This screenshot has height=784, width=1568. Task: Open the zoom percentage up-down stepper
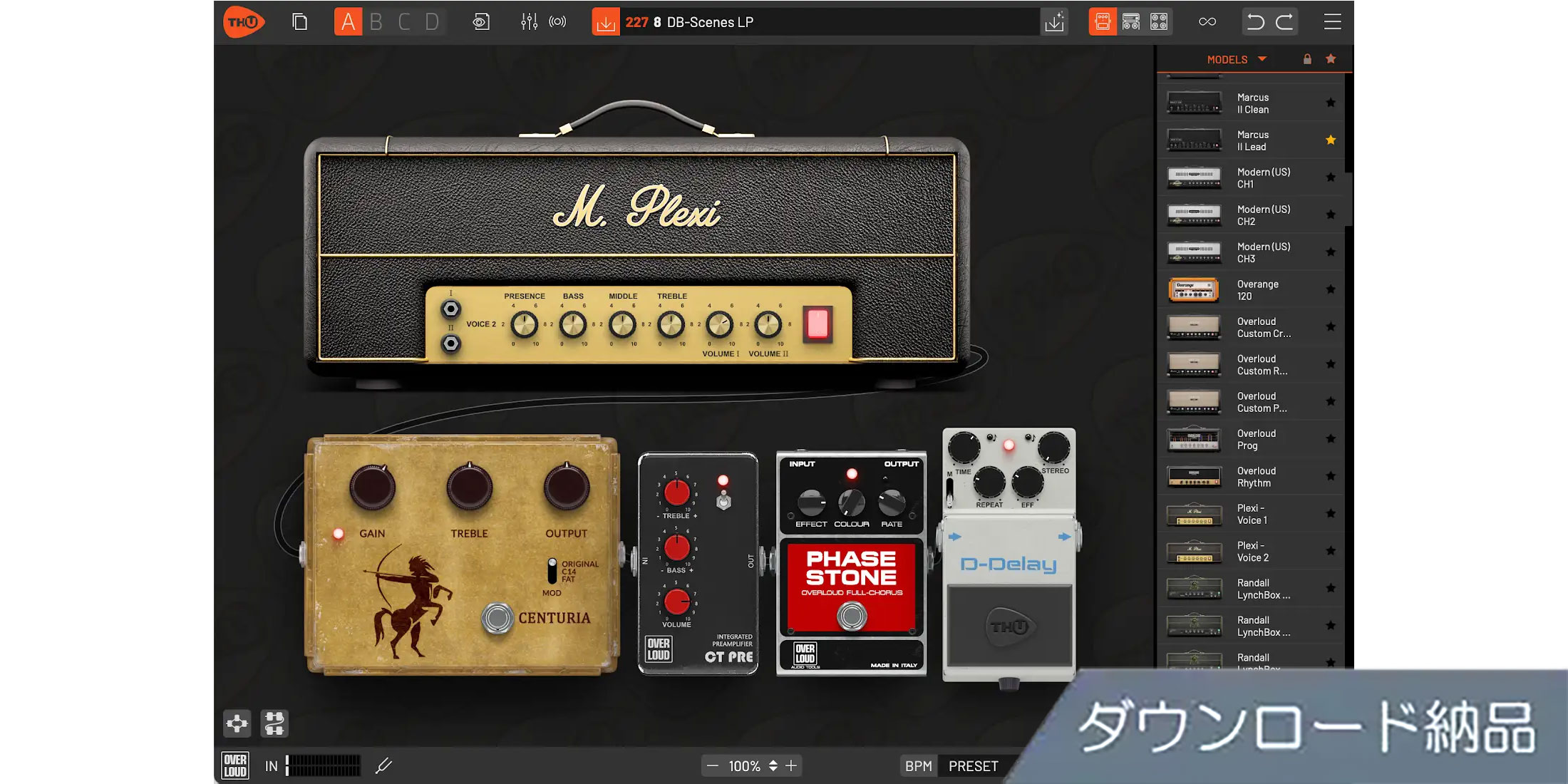(773, 766)
